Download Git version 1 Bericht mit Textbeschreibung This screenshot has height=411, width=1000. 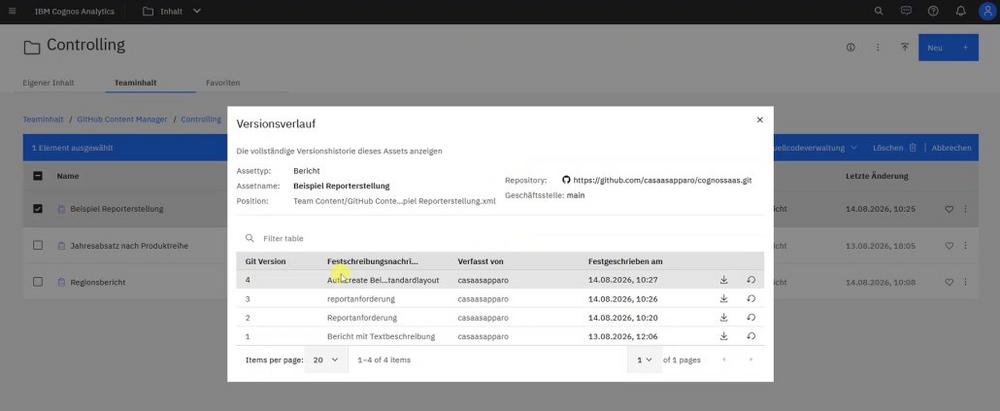[723, 336]
